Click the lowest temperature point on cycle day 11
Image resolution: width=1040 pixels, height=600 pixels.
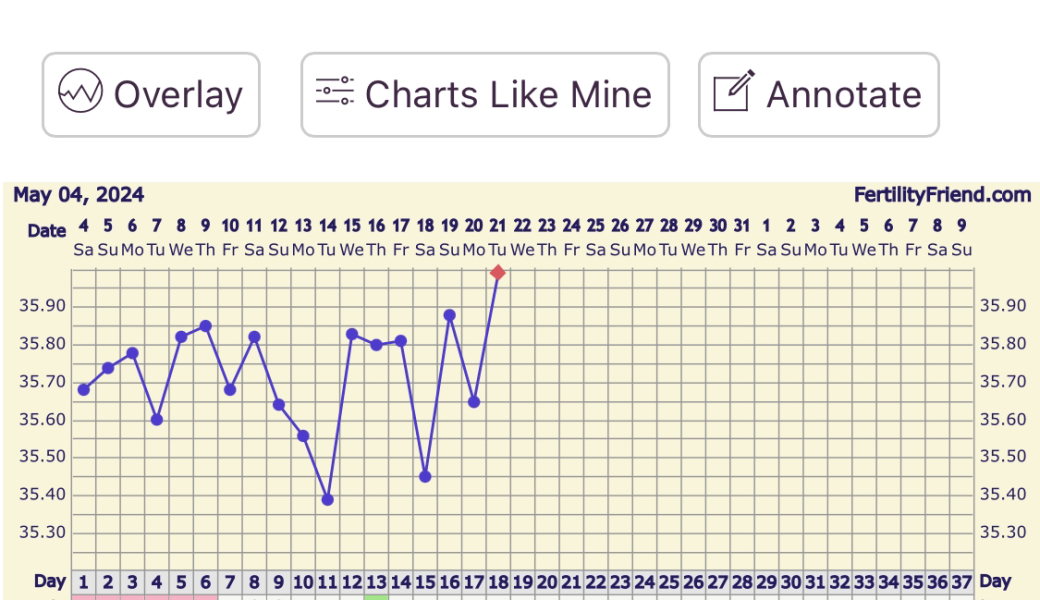(327, 499)
